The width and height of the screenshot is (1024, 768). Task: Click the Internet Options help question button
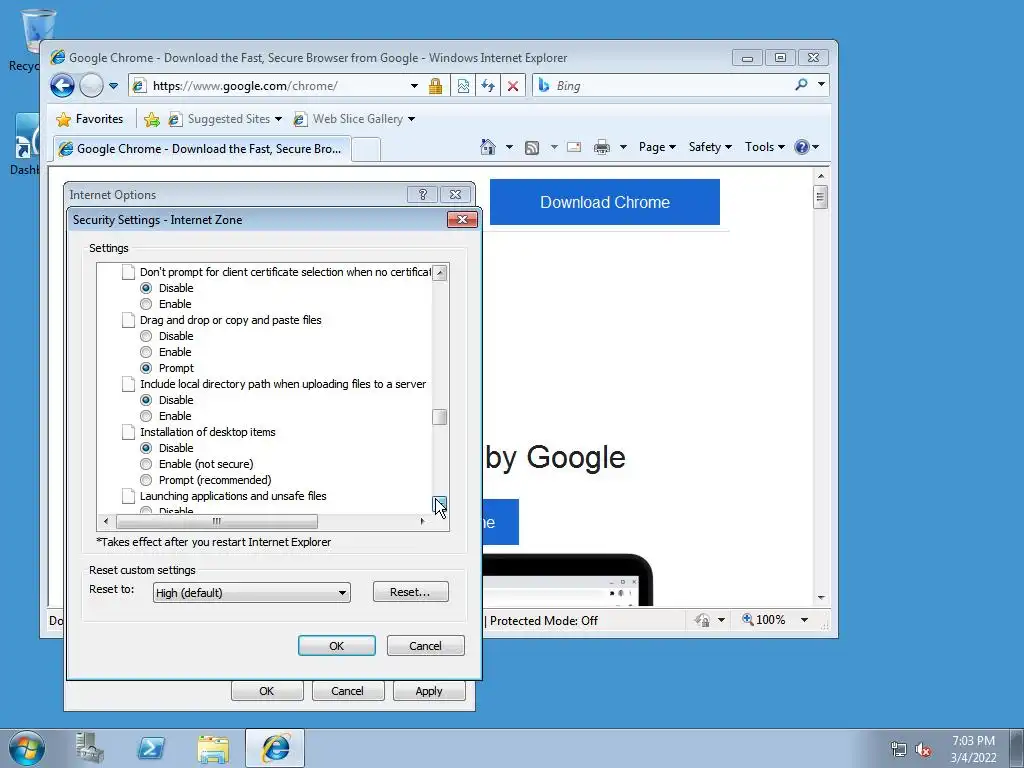[423, 195]
